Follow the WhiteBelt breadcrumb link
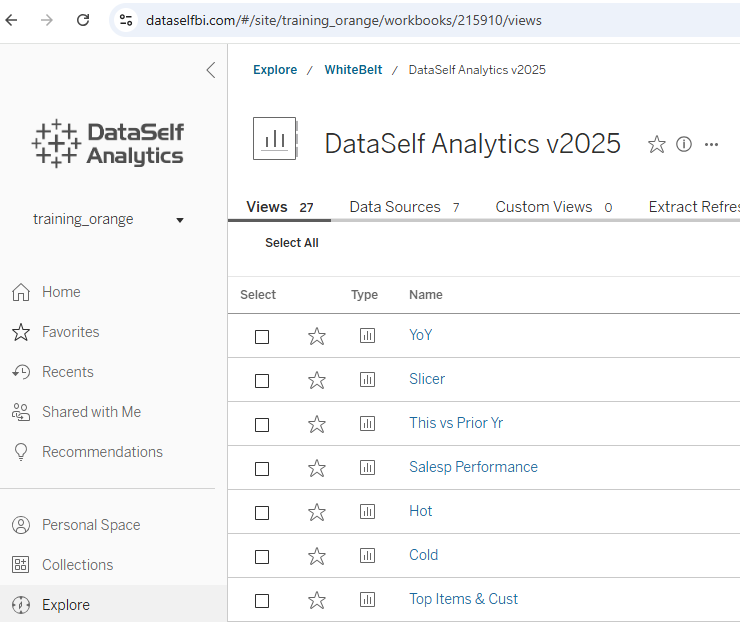740x622 pixels. pos(353,70)
